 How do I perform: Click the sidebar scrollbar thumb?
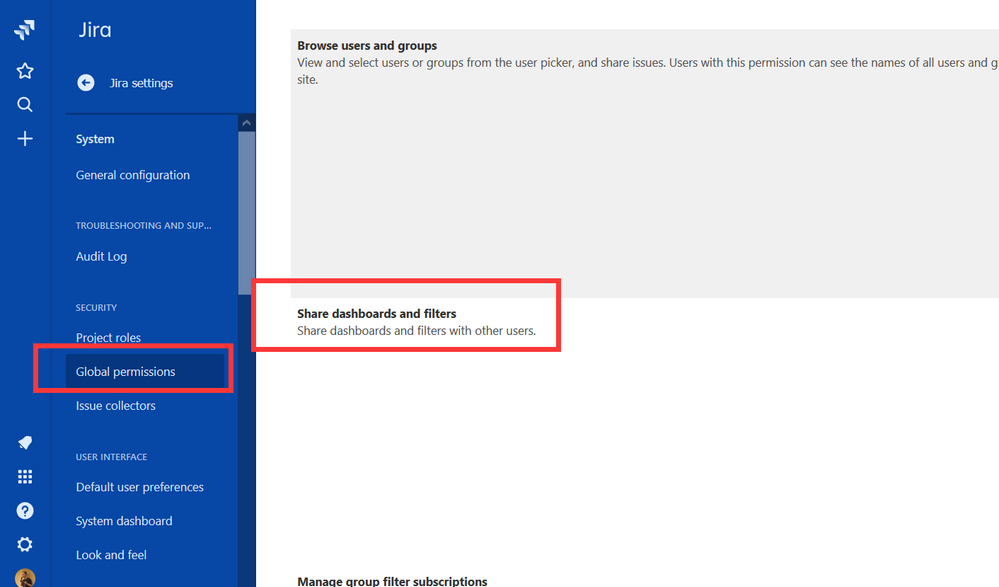(x=247, y=213)
